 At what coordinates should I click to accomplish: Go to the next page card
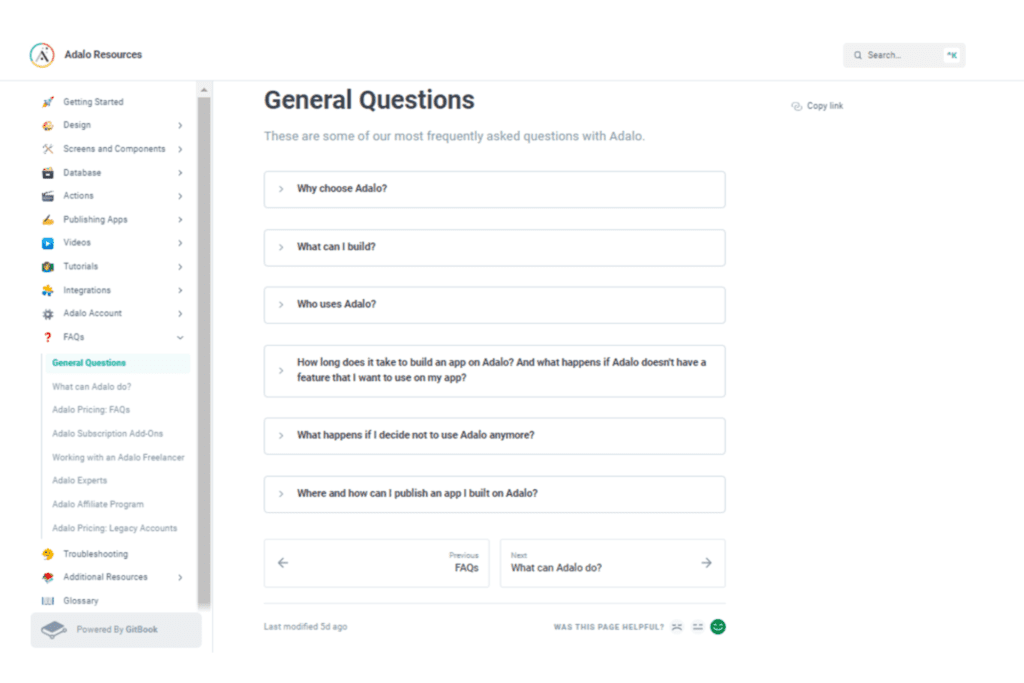tap(612, 563)
